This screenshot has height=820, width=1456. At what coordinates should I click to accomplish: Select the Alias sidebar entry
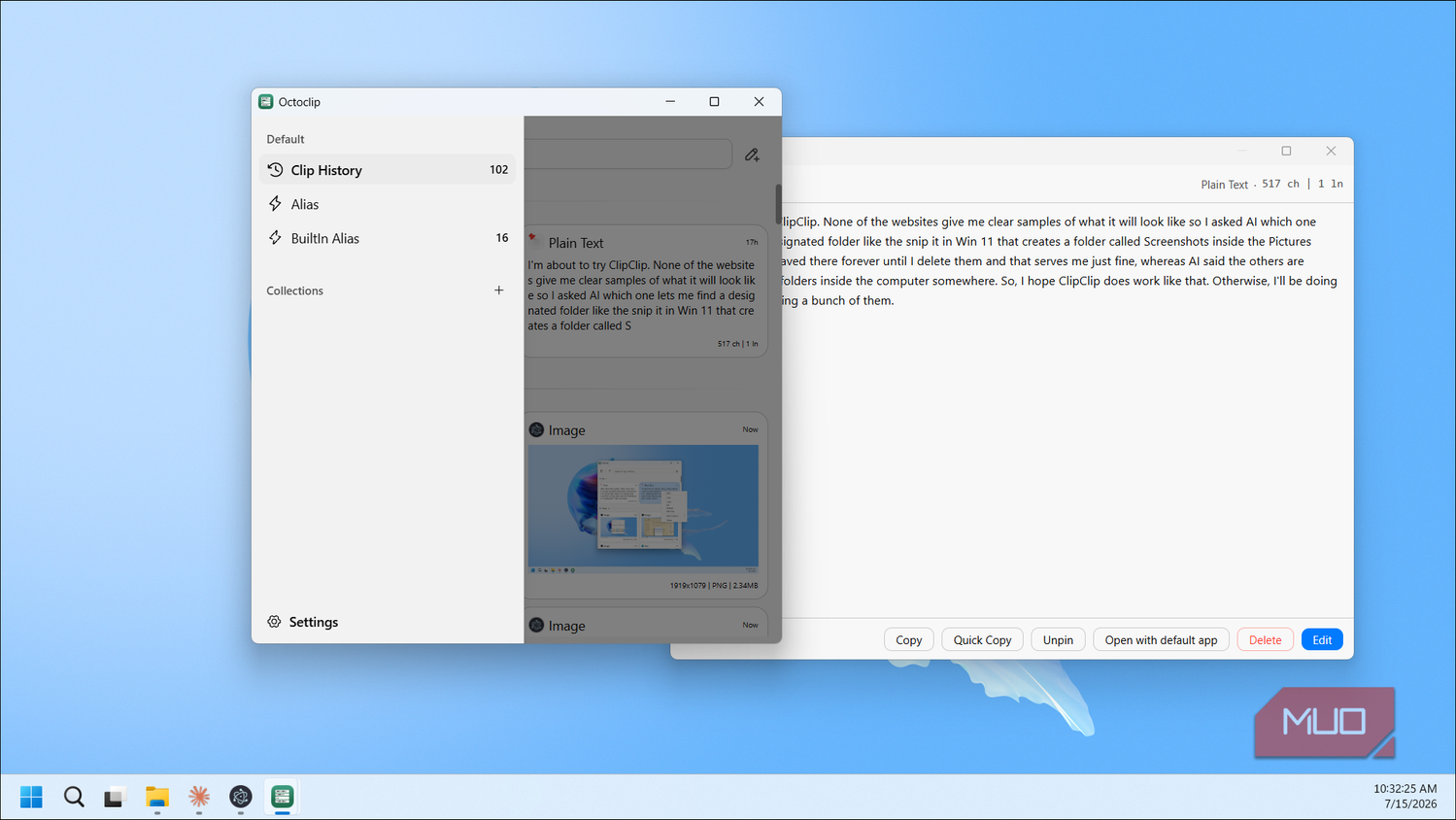click(388, 204)
